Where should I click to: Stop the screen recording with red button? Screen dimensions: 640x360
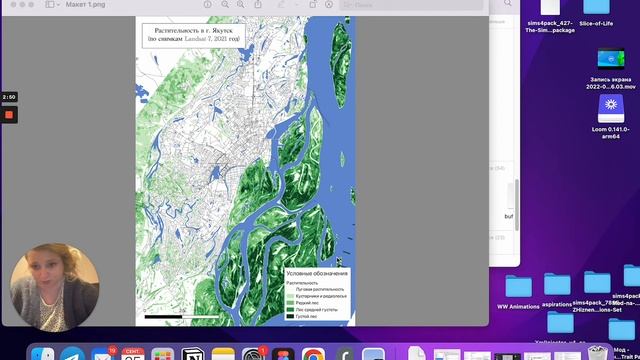pos(9,115)
